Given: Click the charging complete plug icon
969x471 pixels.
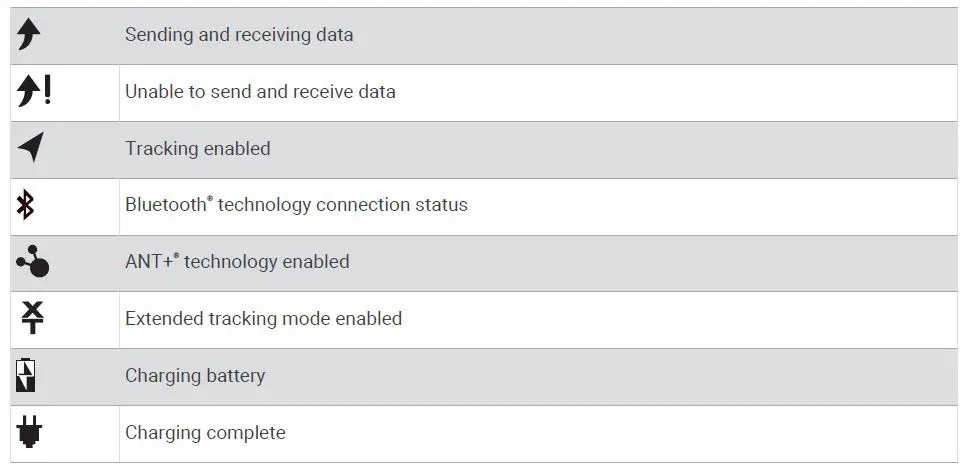Looking at the screenshot, I should pyautogui.click(x=30, y=433).
